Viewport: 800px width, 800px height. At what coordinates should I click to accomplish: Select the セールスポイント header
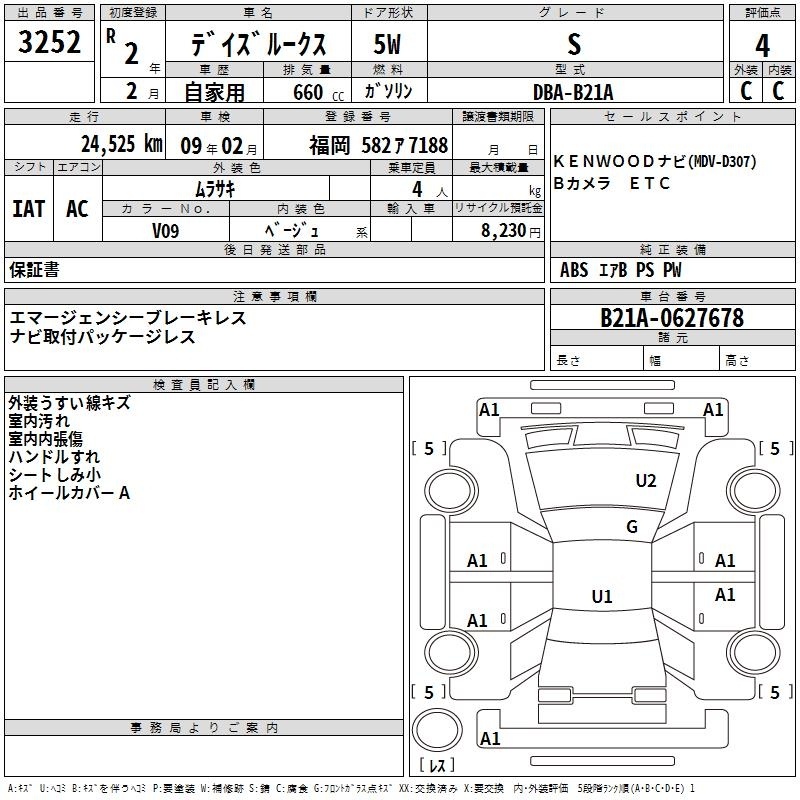tap(672, 117)
